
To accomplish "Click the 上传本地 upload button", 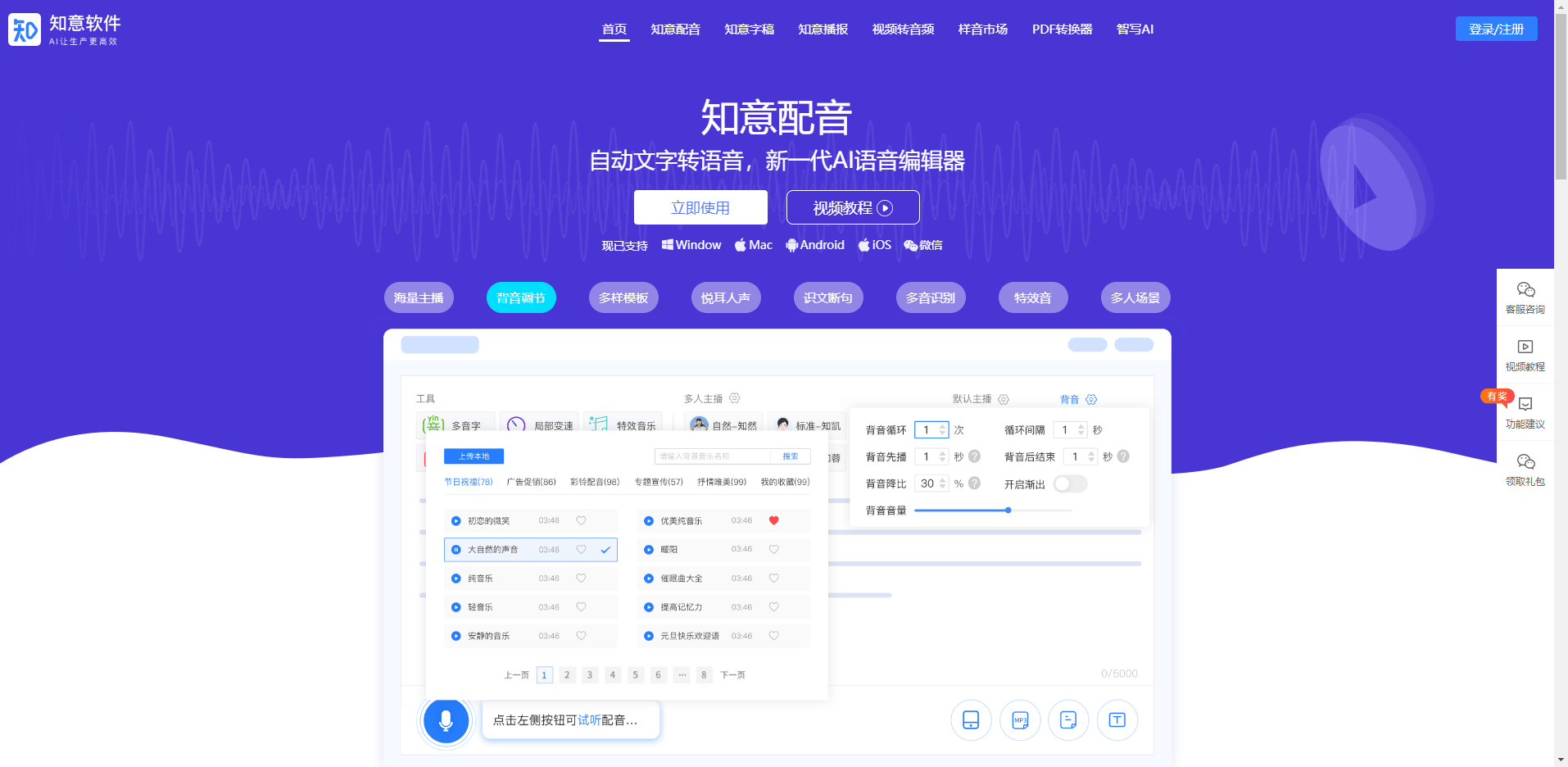I will tap(474, 456).
